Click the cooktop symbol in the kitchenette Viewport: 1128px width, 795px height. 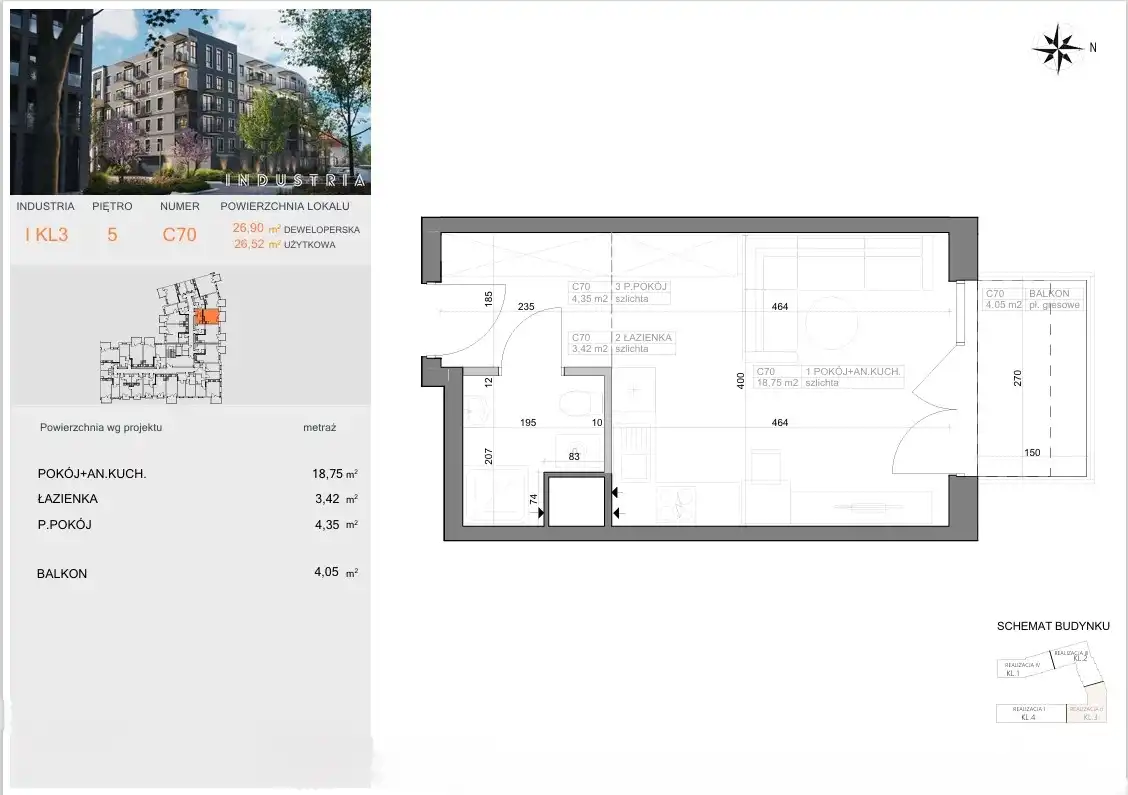point(676,506)
